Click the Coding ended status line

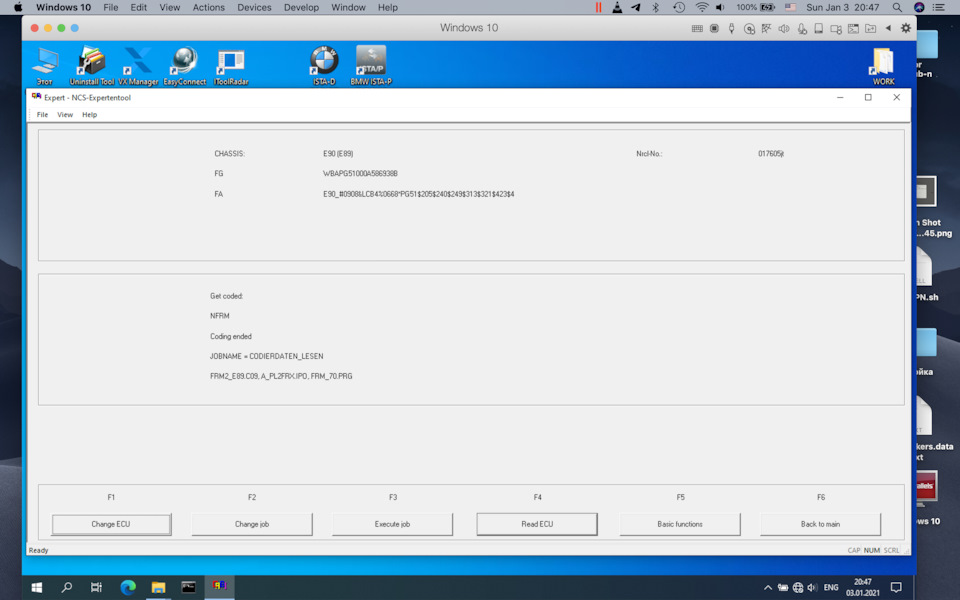[231, 337]
